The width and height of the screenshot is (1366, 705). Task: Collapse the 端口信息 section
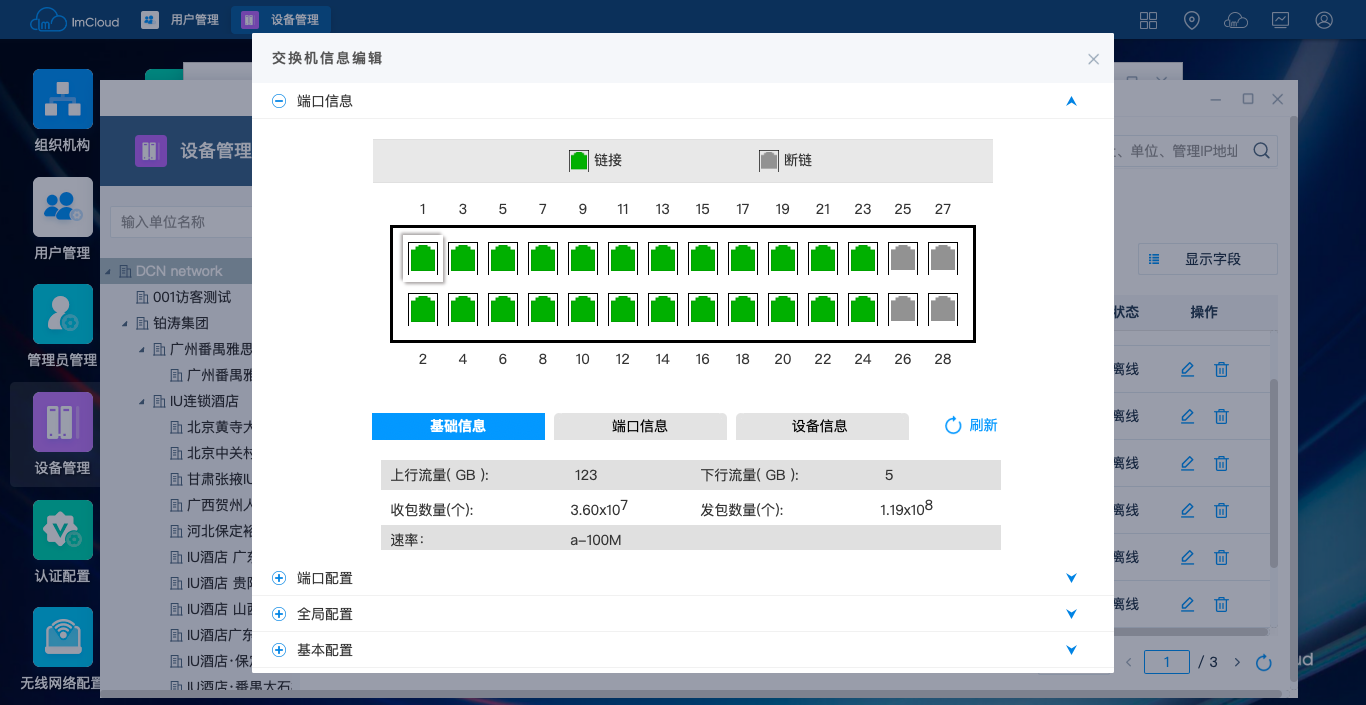(279, 101)
